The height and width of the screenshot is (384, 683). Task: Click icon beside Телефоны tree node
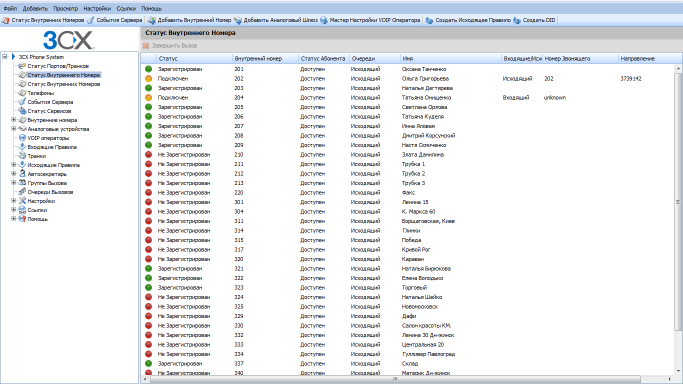tap(22, 93)
